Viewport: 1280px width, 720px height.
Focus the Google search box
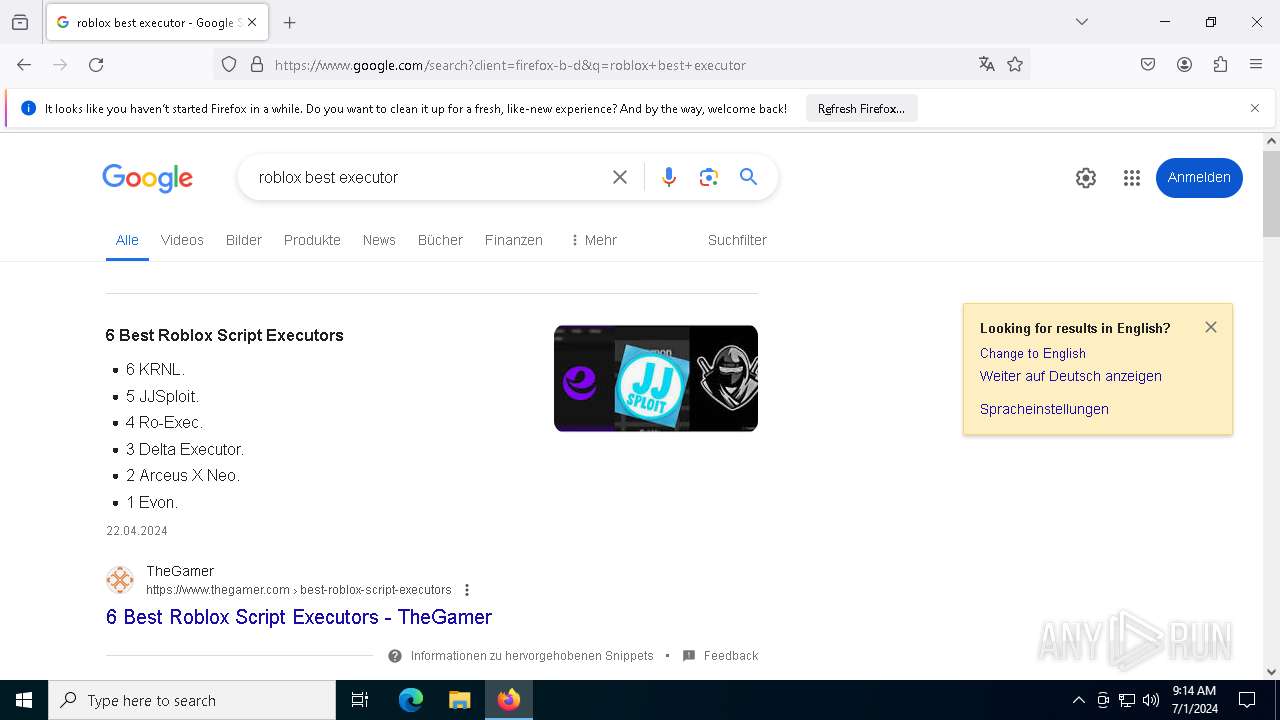(425, 177)
